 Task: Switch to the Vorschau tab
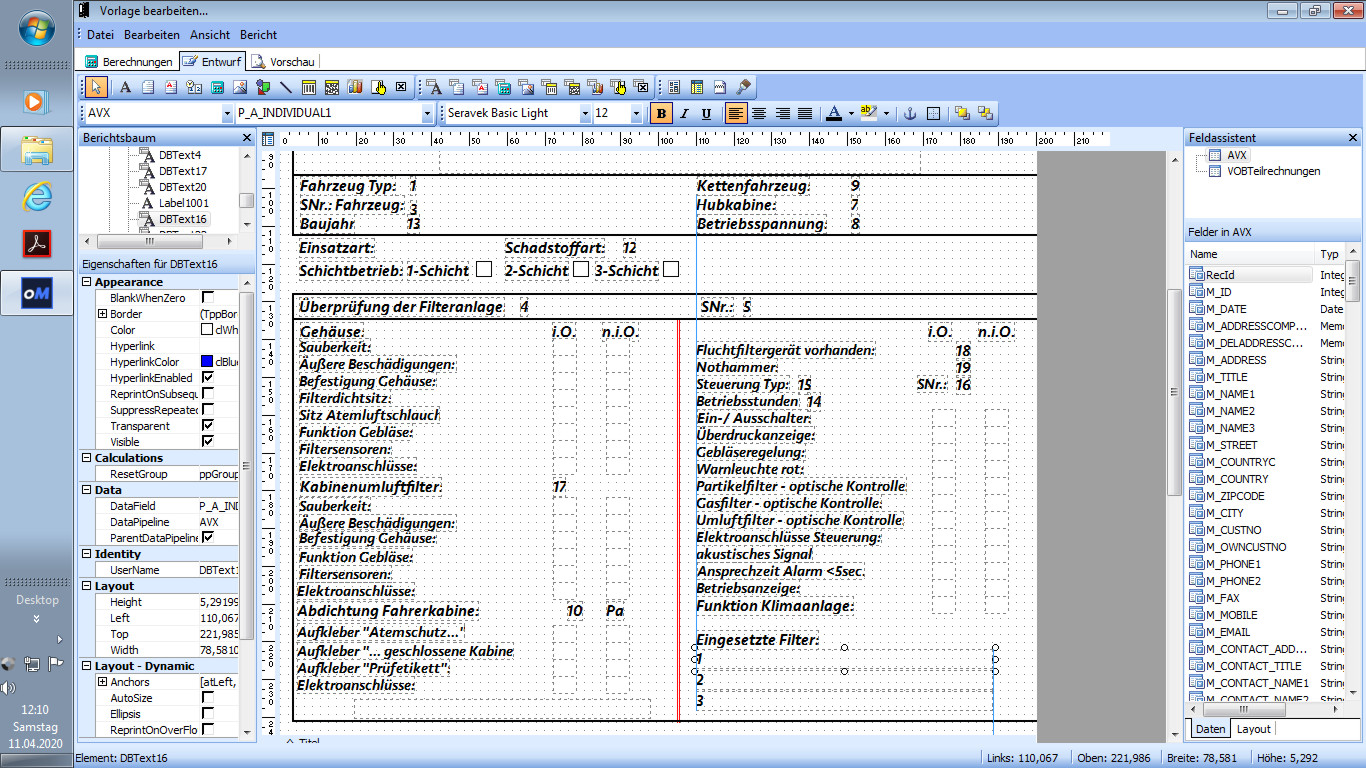coord(284,62)
